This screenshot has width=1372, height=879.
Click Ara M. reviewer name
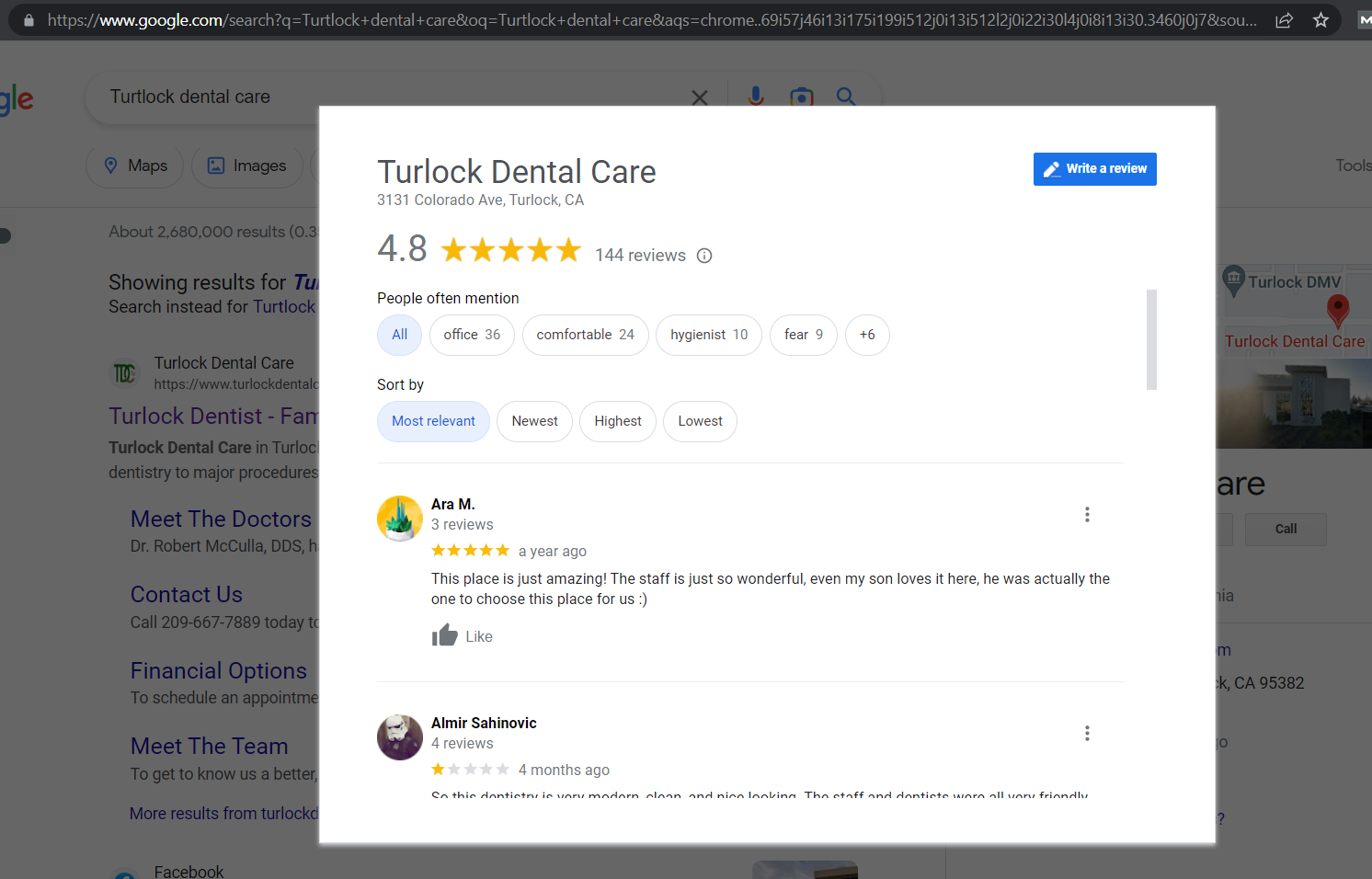point(453,504)
